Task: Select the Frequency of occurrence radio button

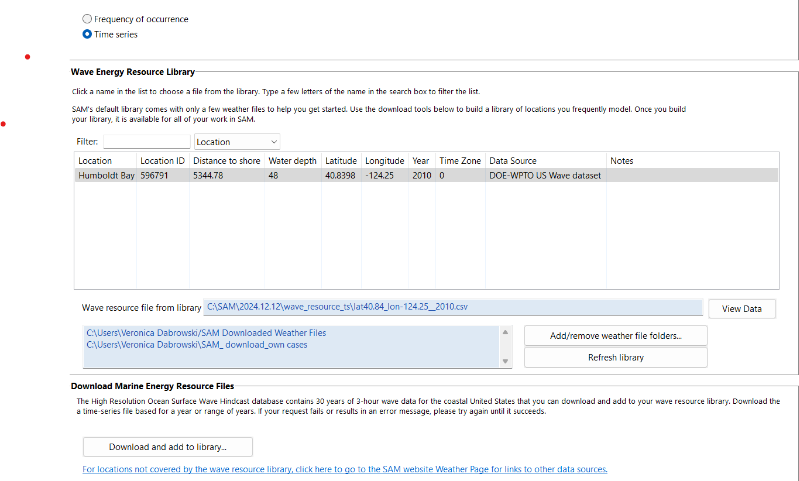Action: pos(87,19)
